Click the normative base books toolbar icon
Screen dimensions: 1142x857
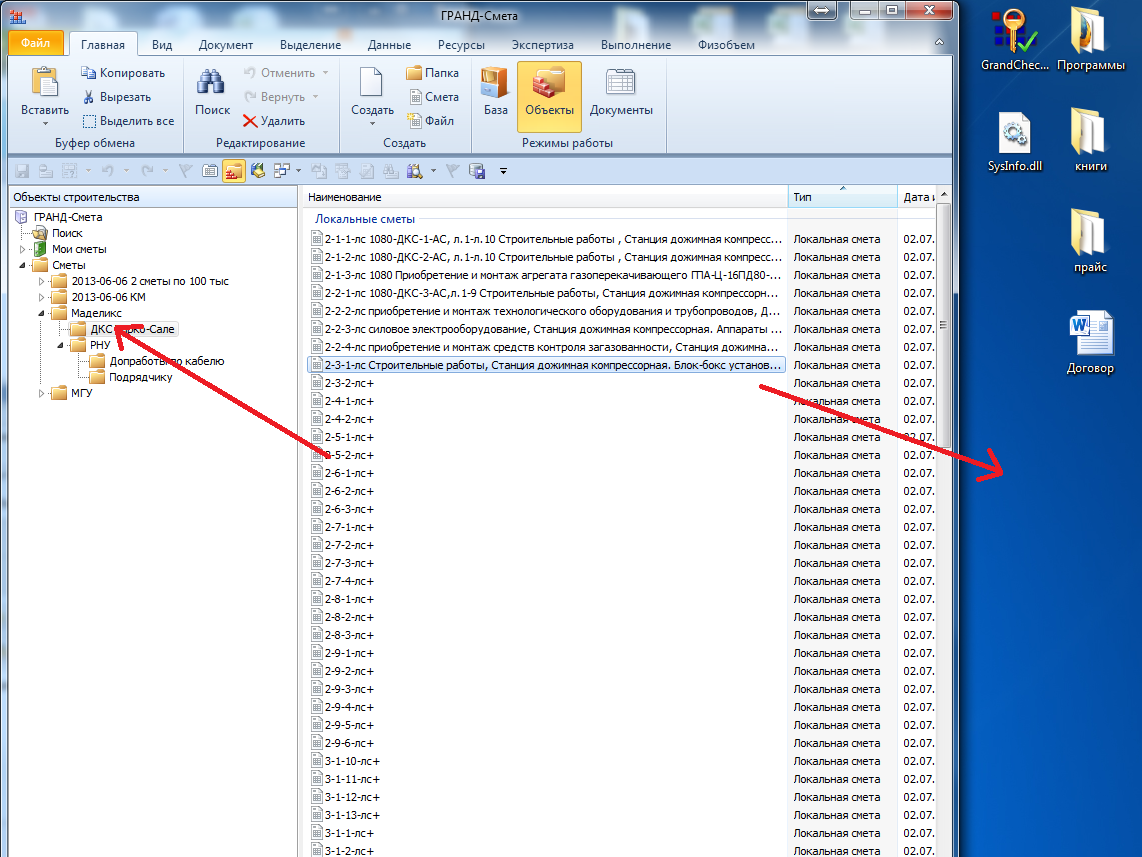coord(258,171)
